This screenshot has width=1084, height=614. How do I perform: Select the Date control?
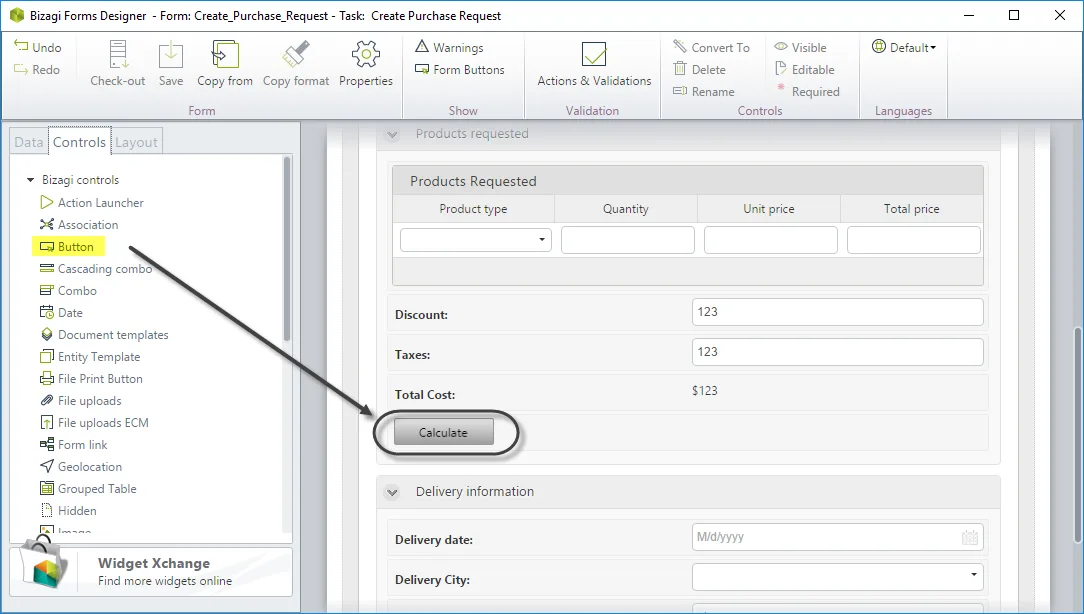point(62,313)
